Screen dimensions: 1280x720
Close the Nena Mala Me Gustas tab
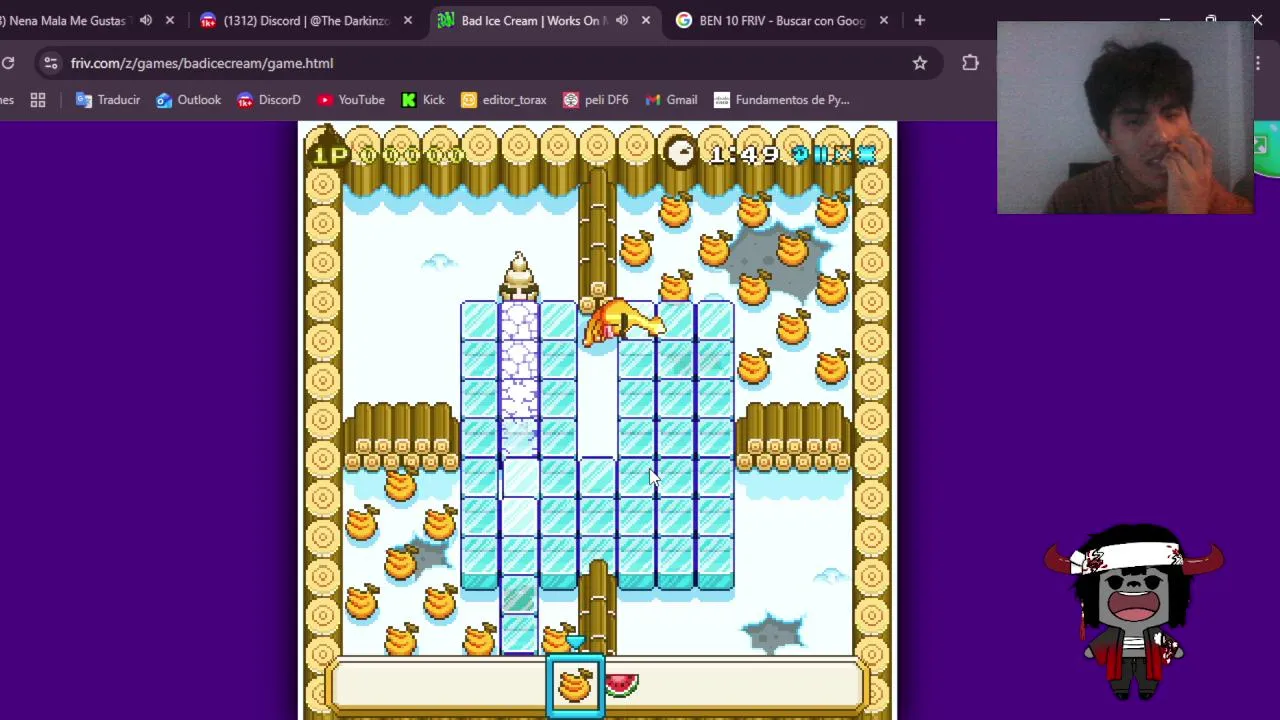[x=170, y=20]
